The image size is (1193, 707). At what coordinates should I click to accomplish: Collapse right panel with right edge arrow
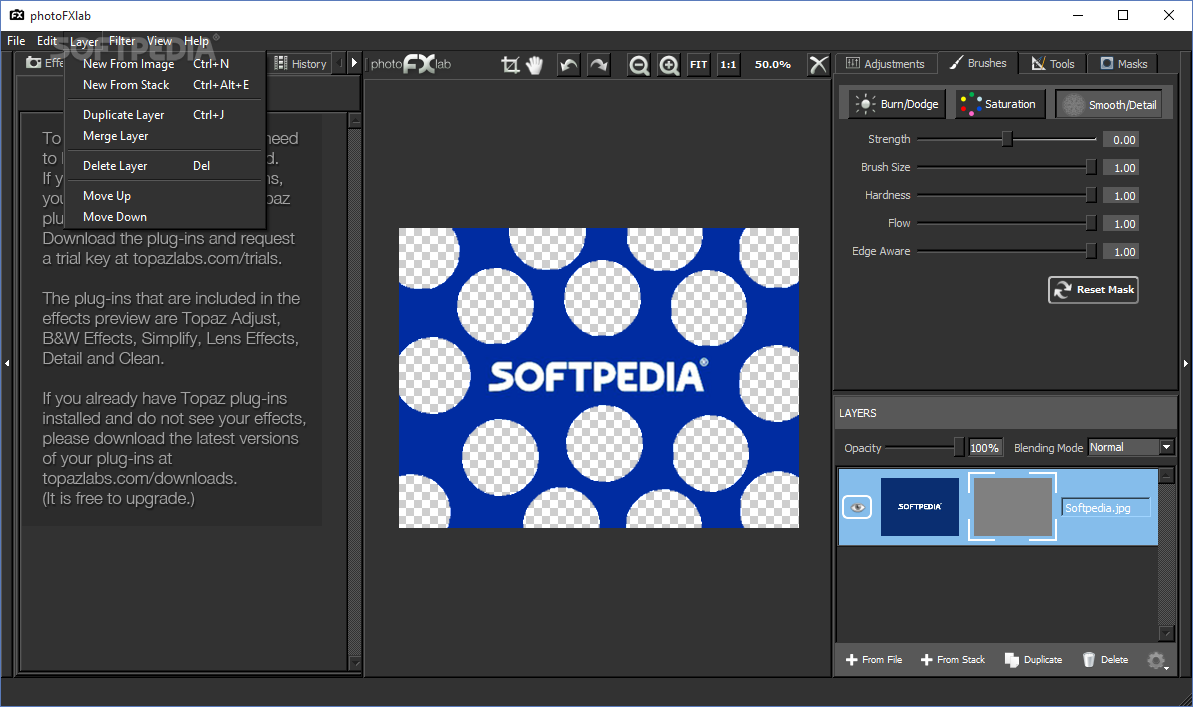coord(1185,364)
